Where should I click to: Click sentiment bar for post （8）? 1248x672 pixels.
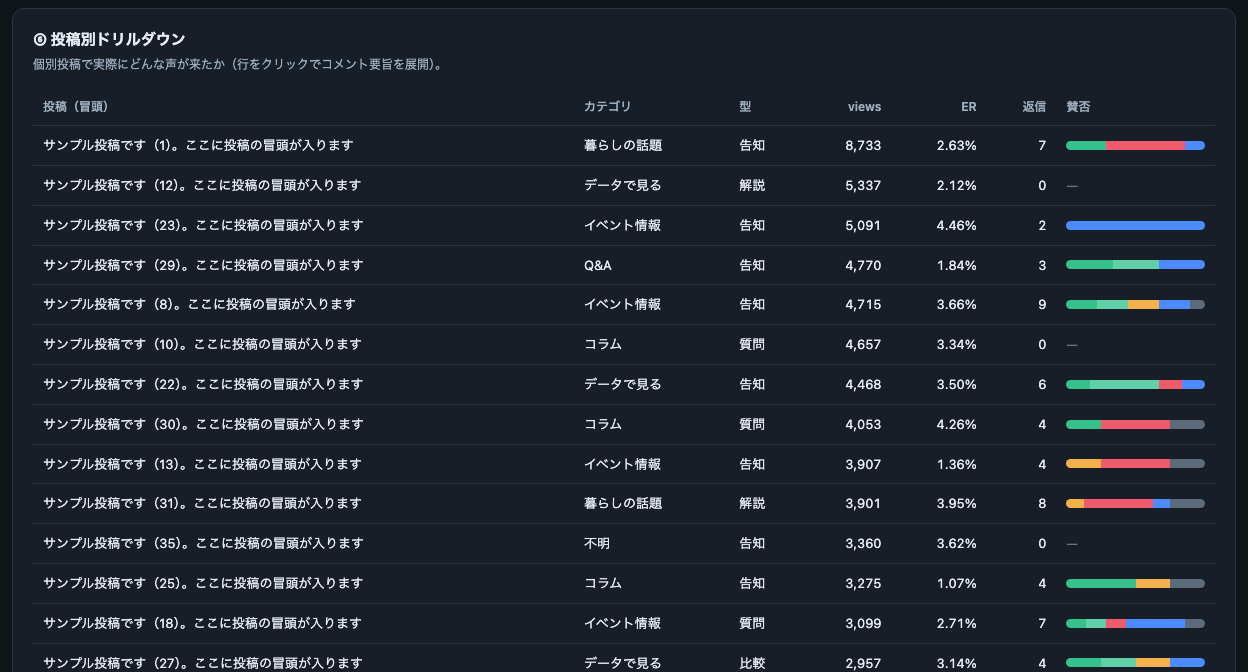(x=1135, y=305)
